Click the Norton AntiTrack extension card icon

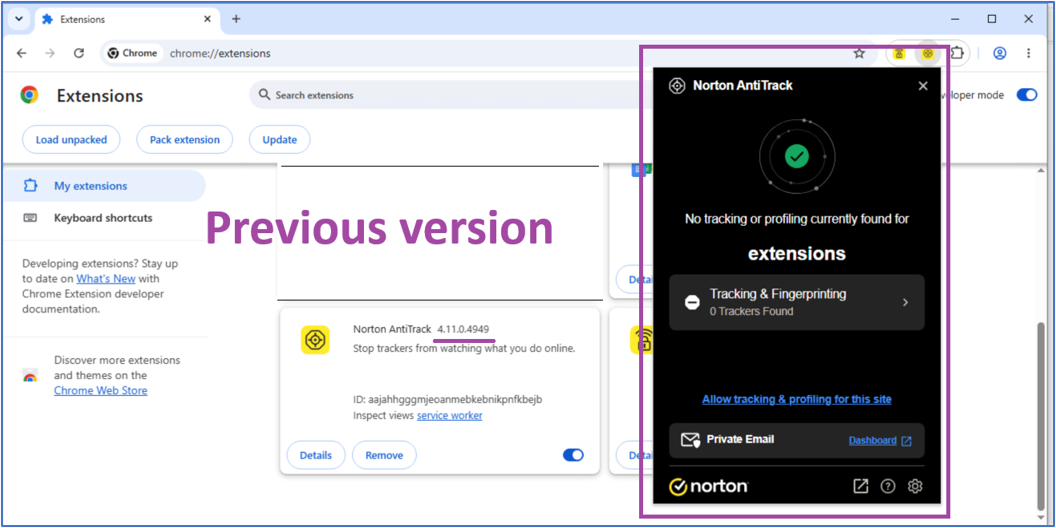tap(315, 339)
